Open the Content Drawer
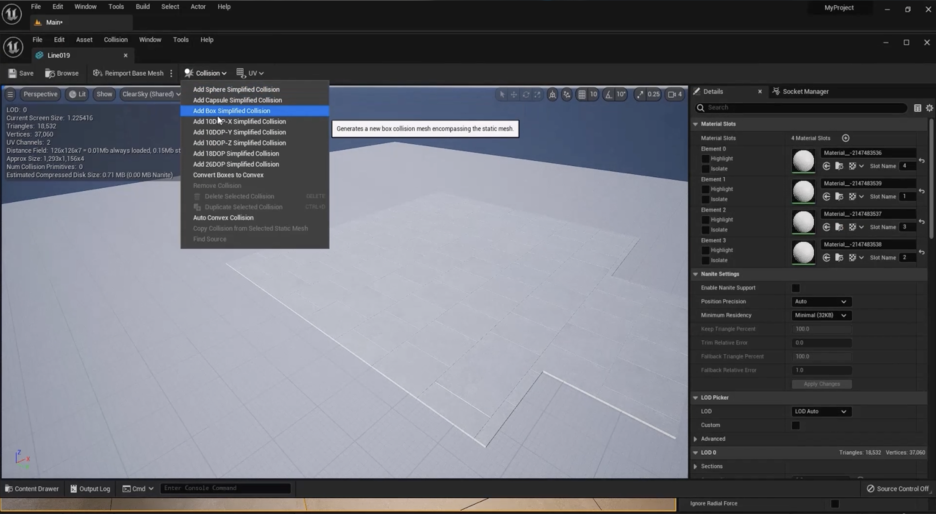Viewport: 936px width, 514px height. [32, 488]
